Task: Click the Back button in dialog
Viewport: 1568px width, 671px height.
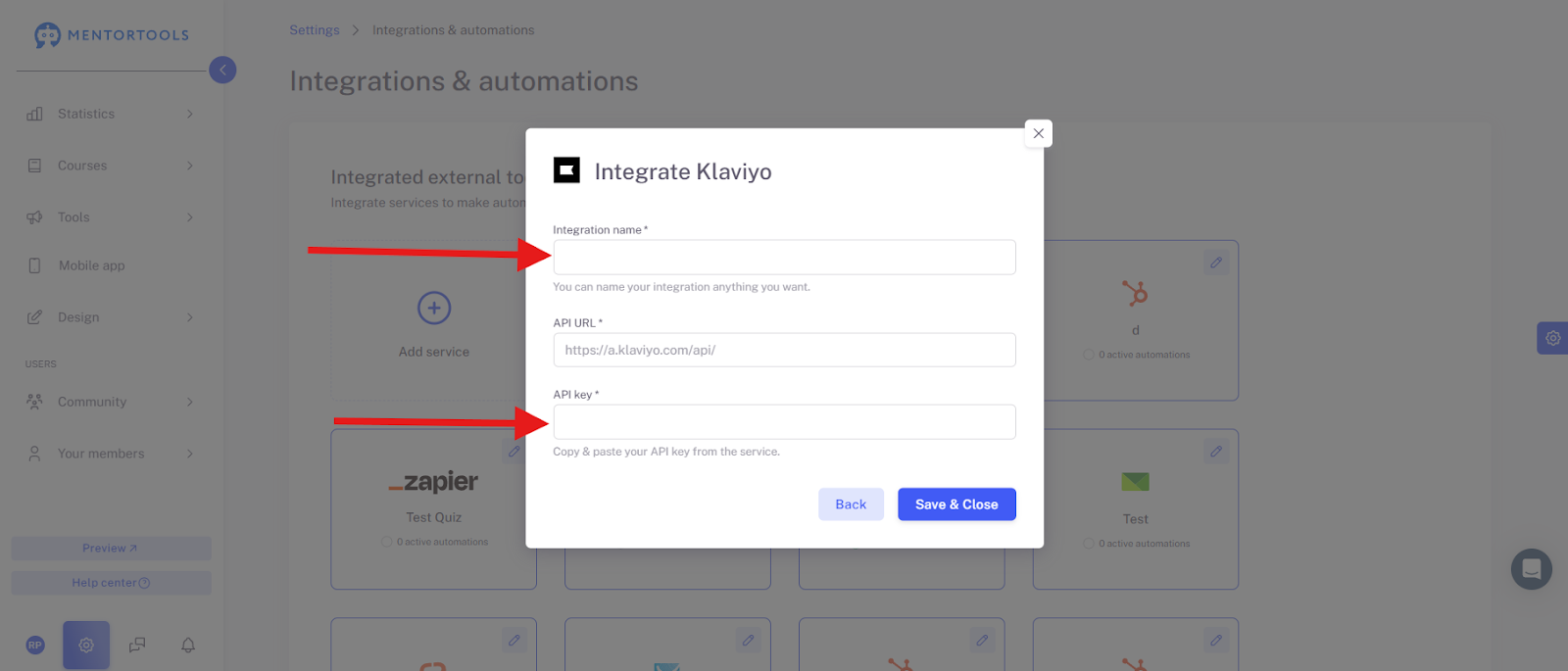Action: (851, 504)
